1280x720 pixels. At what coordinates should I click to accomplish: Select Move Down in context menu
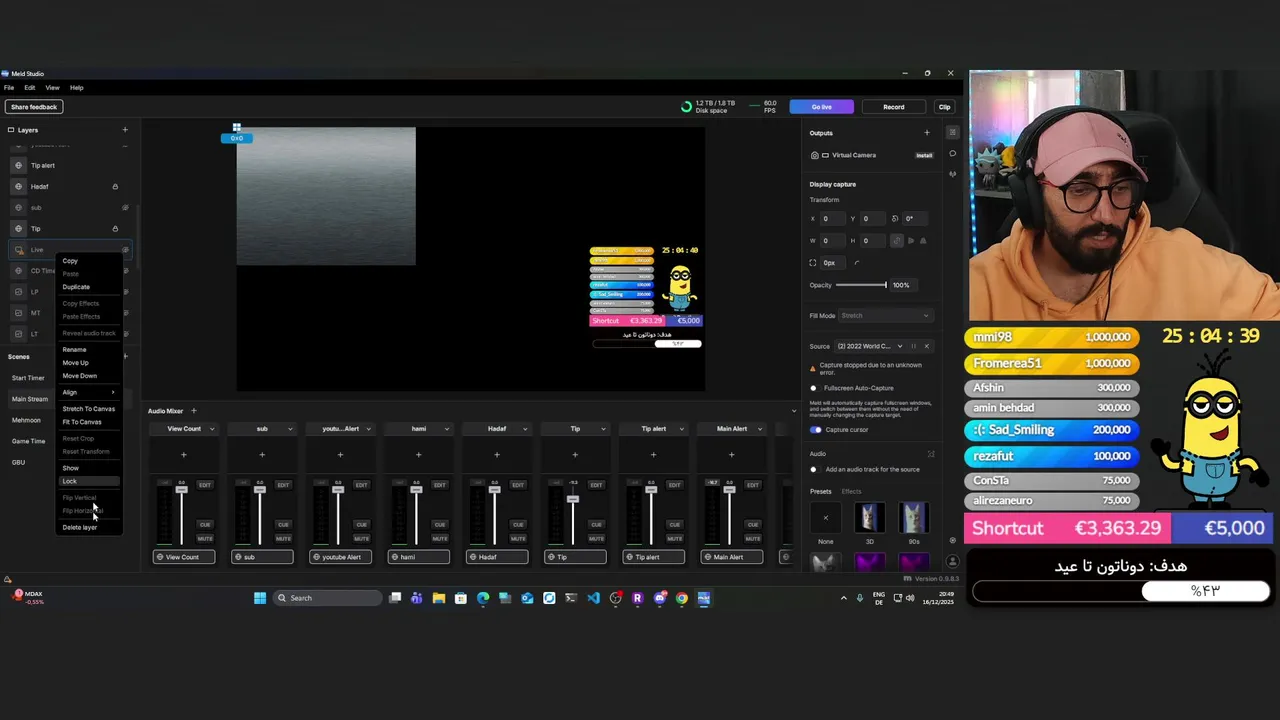click(x=79, y=376)
